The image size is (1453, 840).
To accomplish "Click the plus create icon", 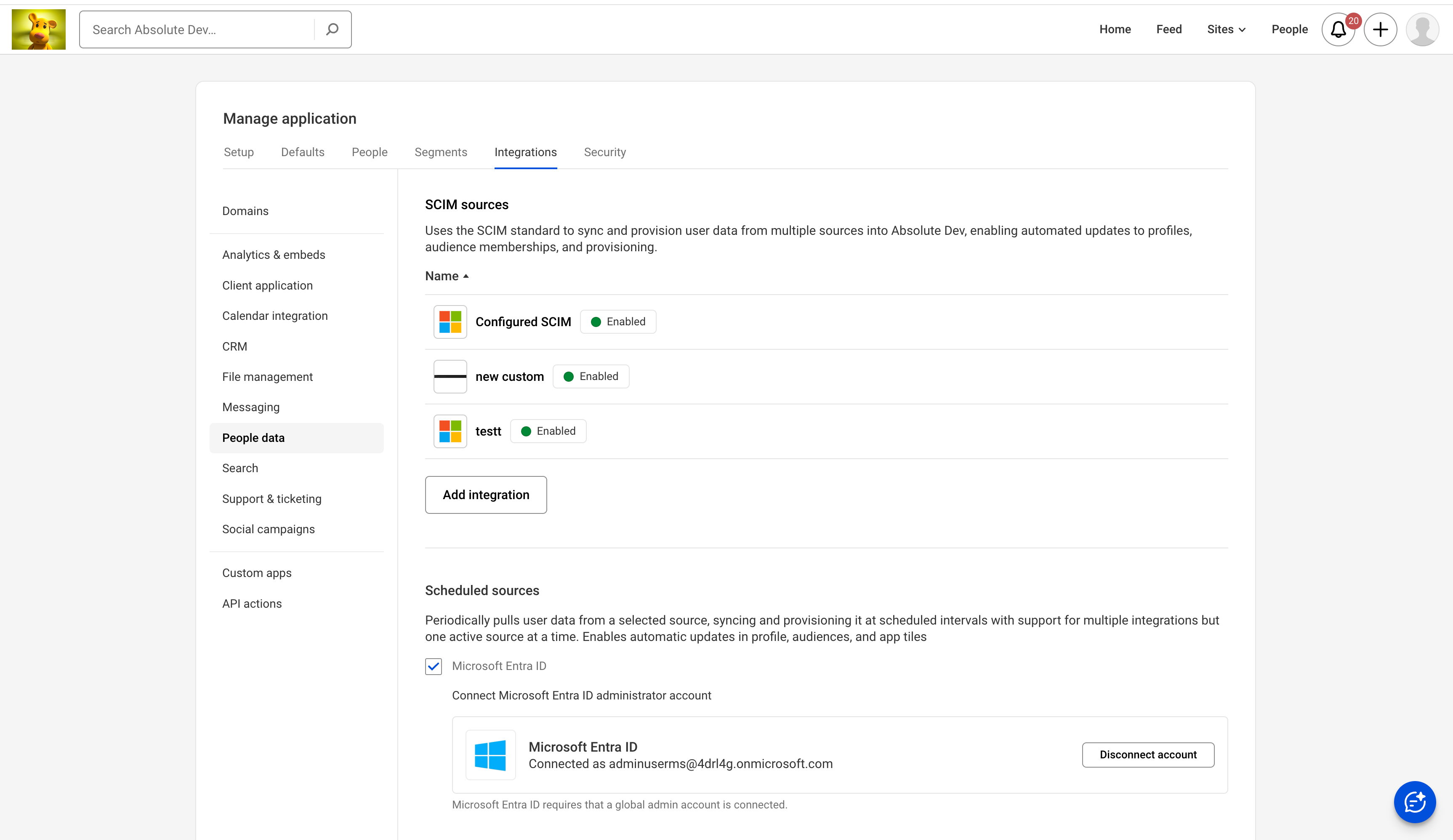I will tap(1380, 29).
